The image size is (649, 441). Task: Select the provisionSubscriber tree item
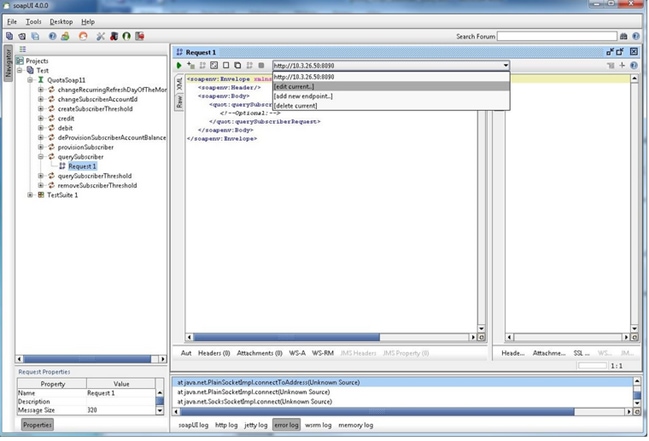pyautogui.click(x=86, y=147)
